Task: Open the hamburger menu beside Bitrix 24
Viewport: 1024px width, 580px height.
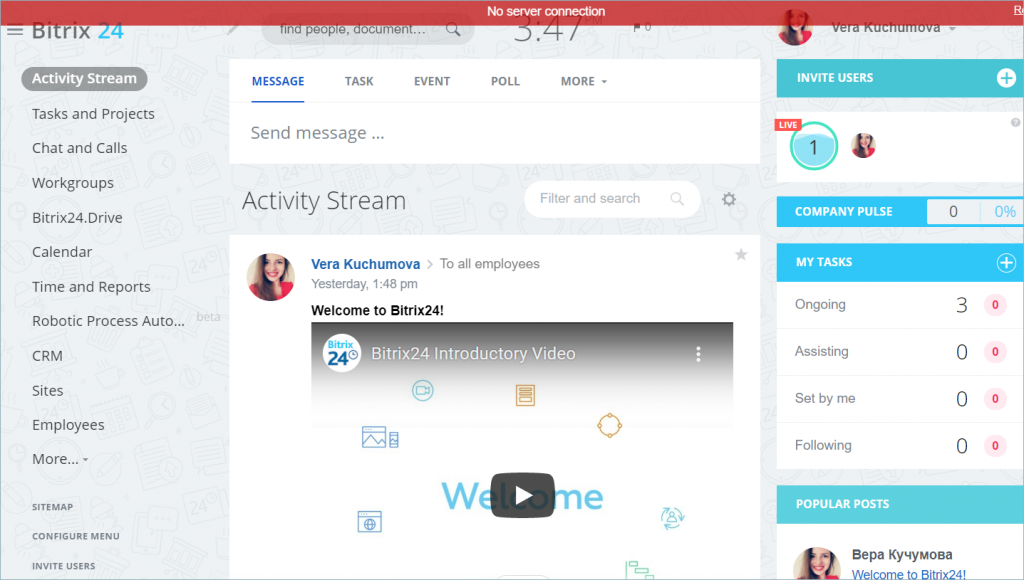Action: click(x=14, y=30)
